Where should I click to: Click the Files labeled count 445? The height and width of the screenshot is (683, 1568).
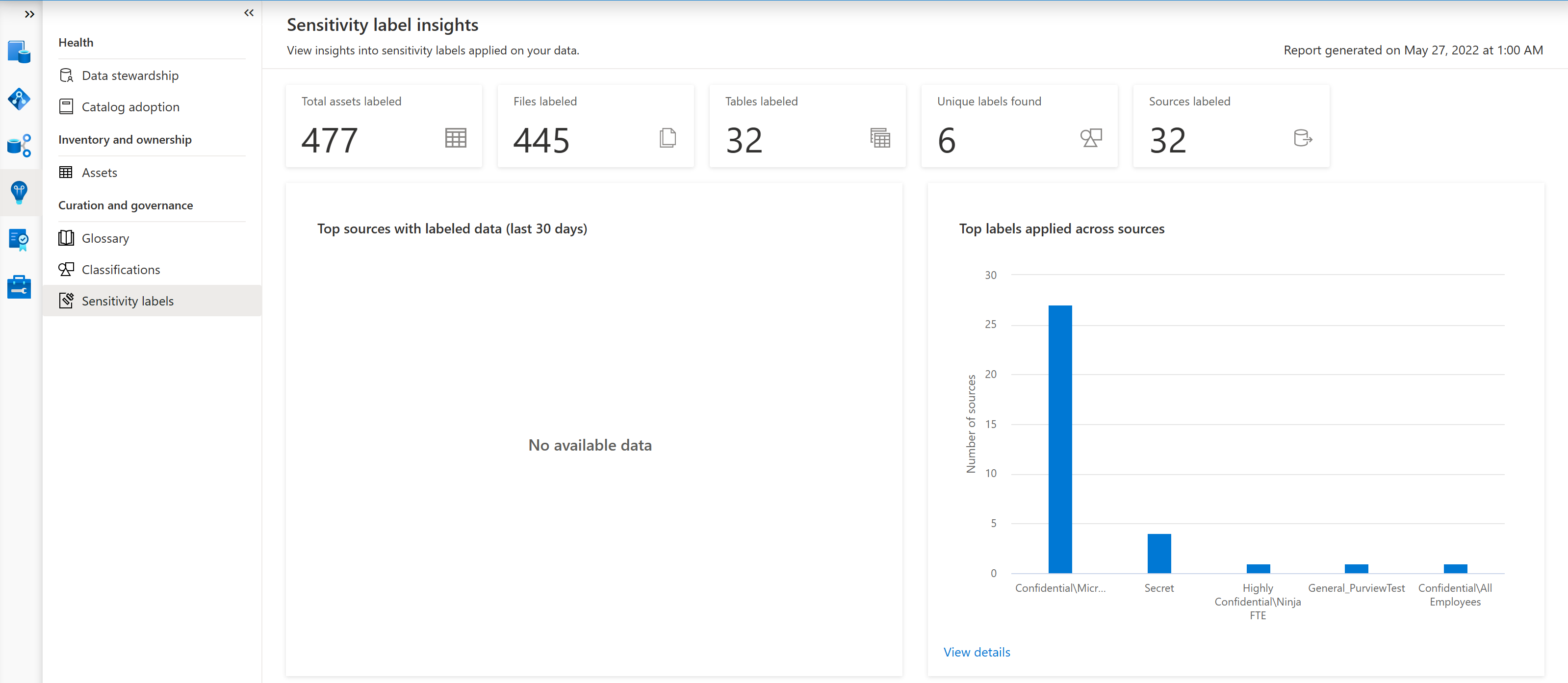pos(541,138)
